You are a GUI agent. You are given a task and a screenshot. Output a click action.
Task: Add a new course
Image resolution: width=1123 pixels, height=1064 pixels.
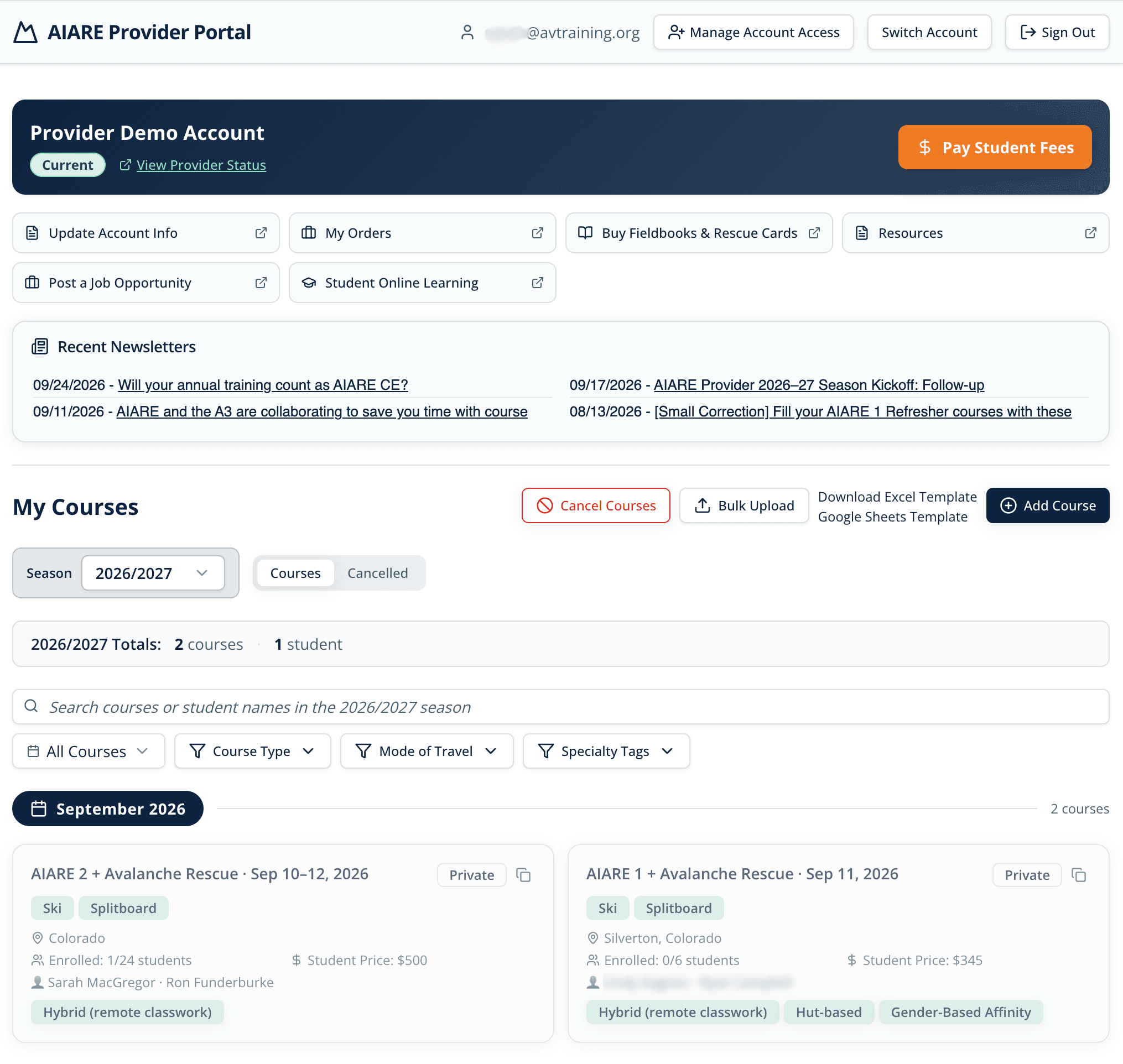pyautogui.click(x=1048, y=505)
